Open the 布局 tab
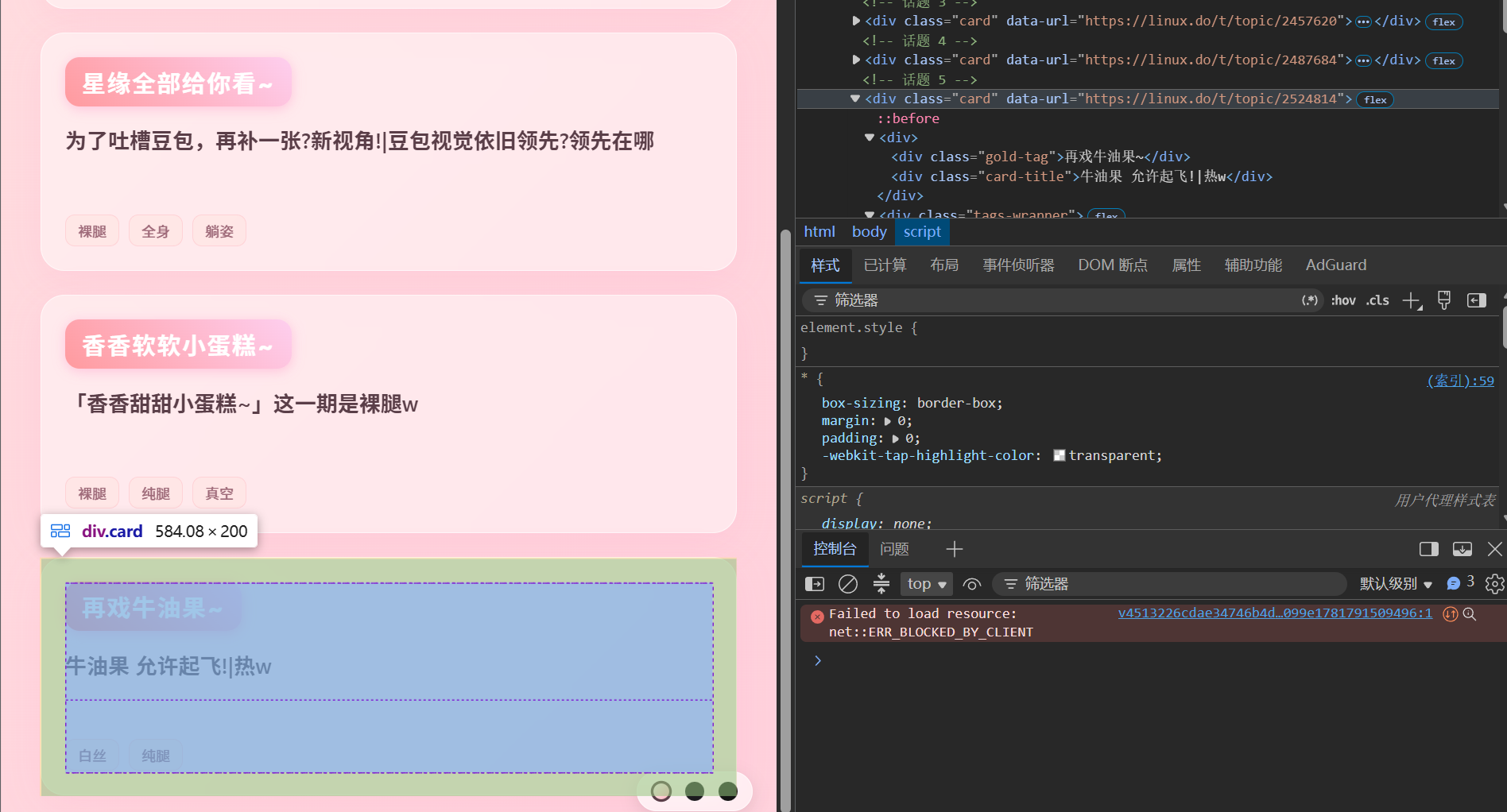The image size is (1507, 812). click(944, 265)
